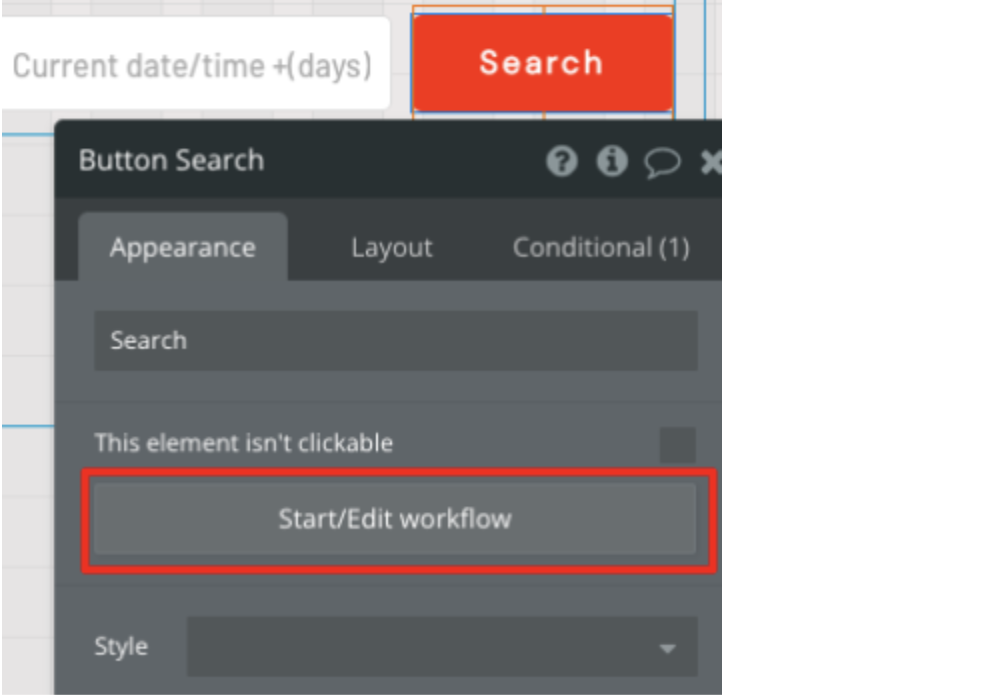Screen dimensions: 1008x698
Task: Select the orange Search button on canvas
Action: pyautogui.click(x=542, y=62)
